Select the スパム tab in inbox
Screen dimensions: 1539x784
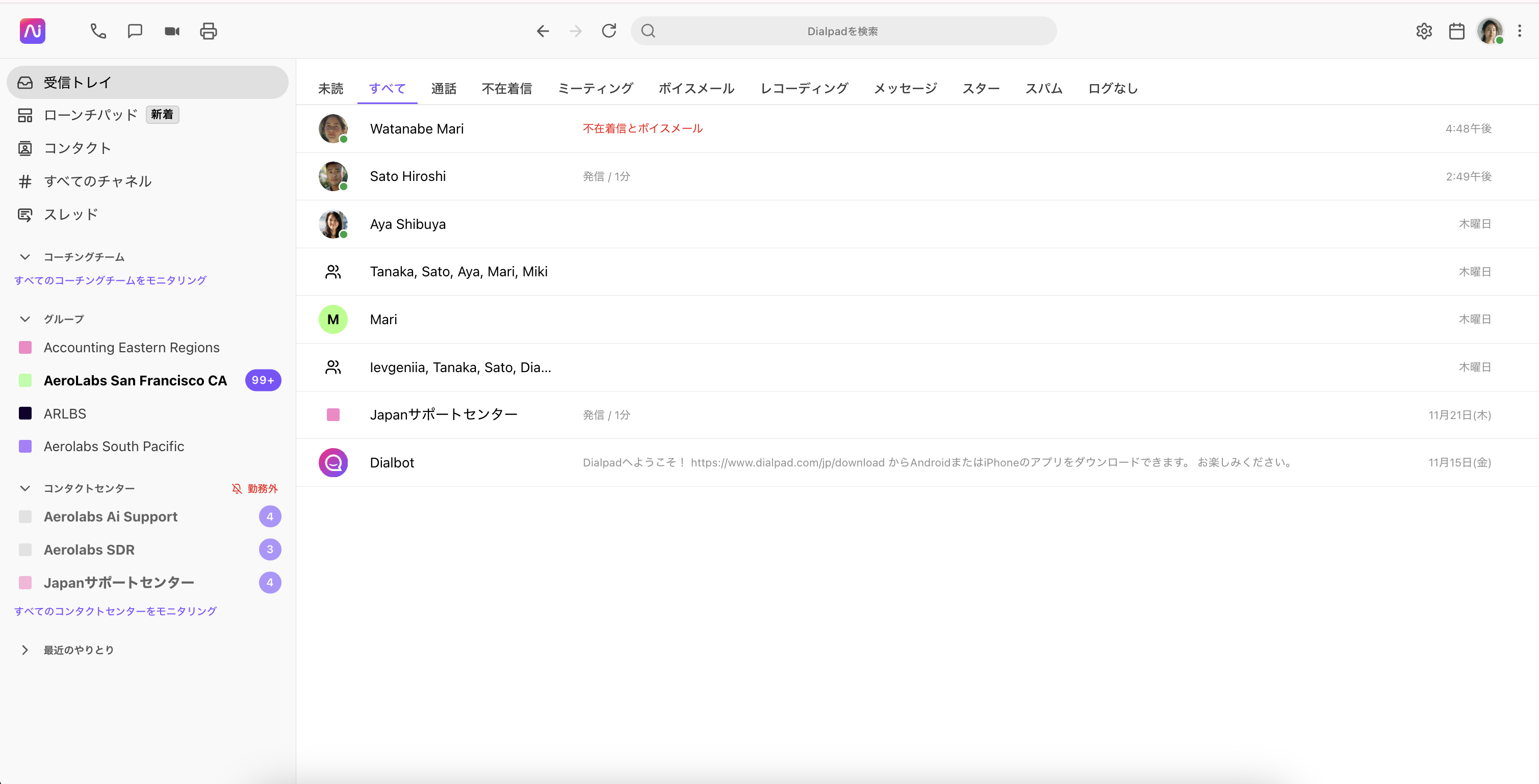coord(1044,88)
